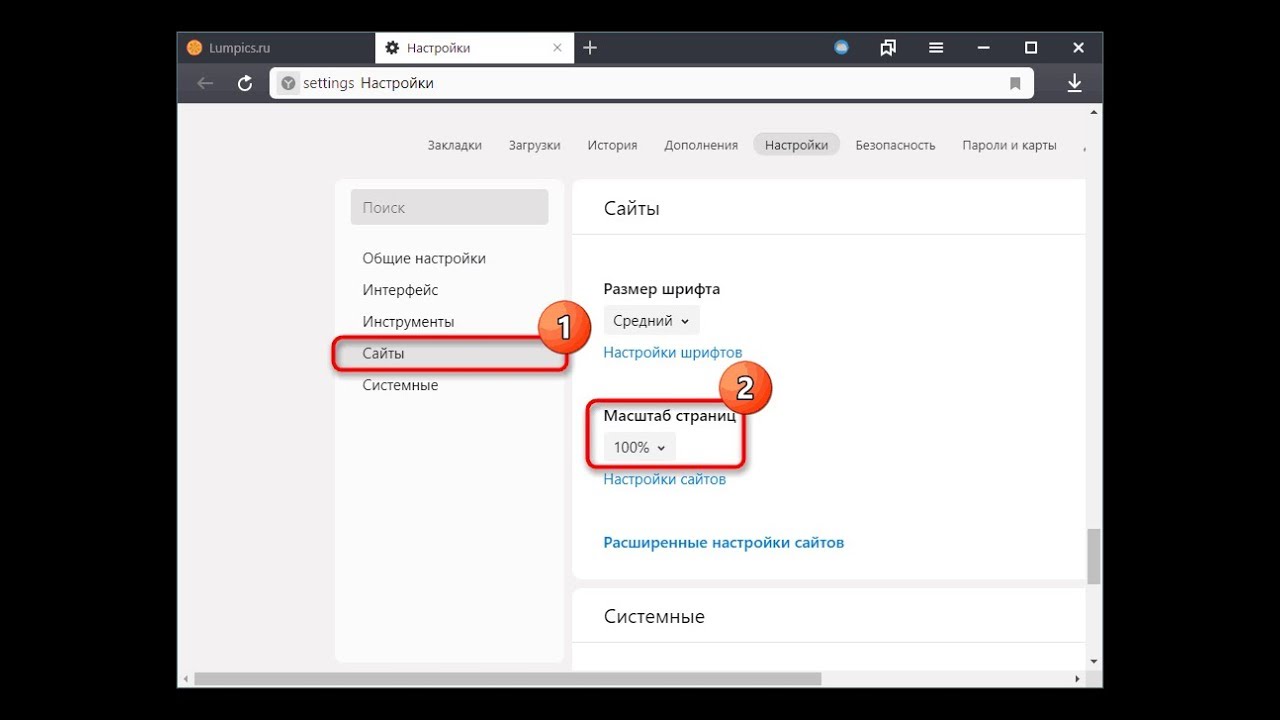
Task: Open the Дополнения section
Action: coord(701,145)
